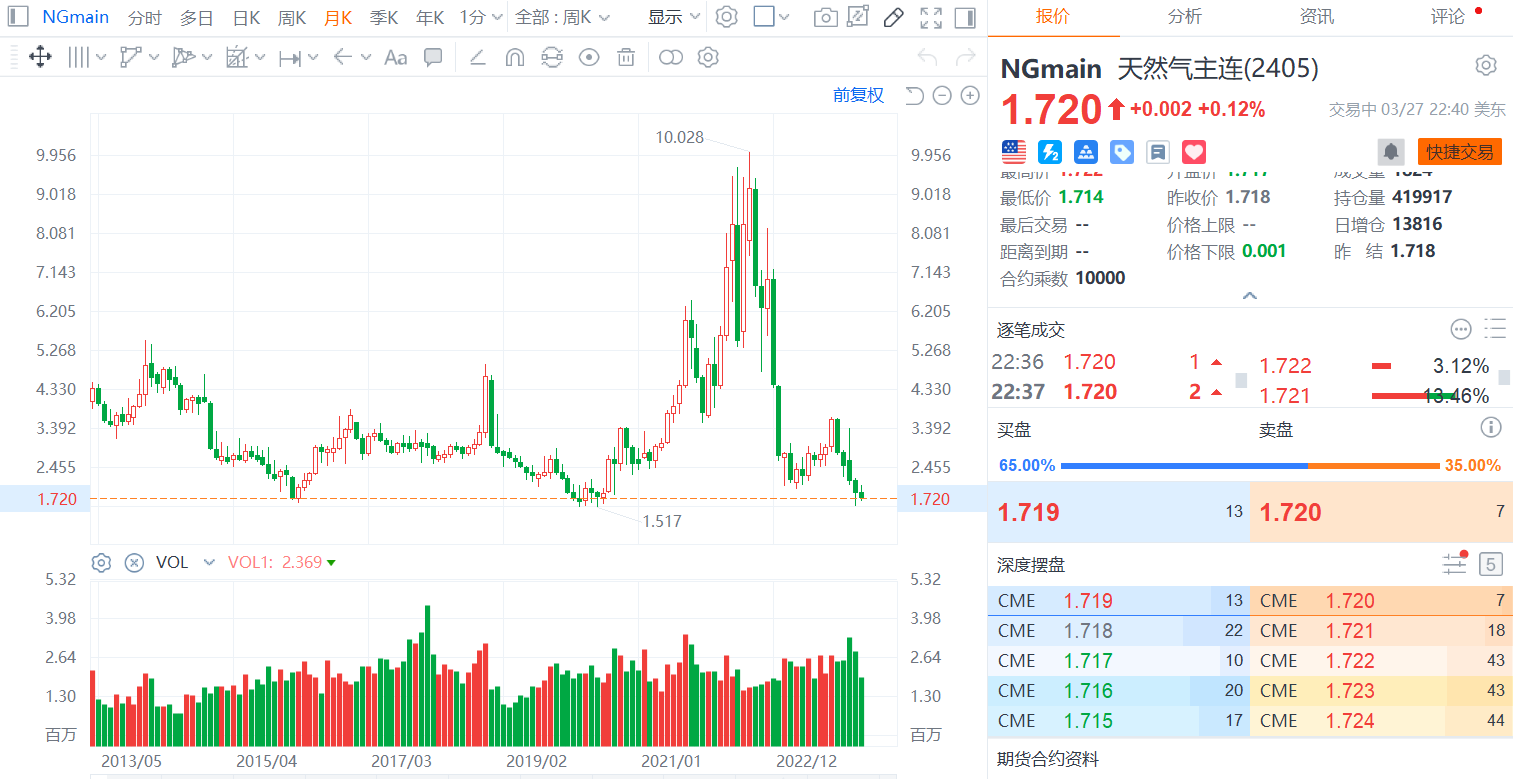Select the crosshair move tool
The image size is (1514, 779).
pos(40,57)
